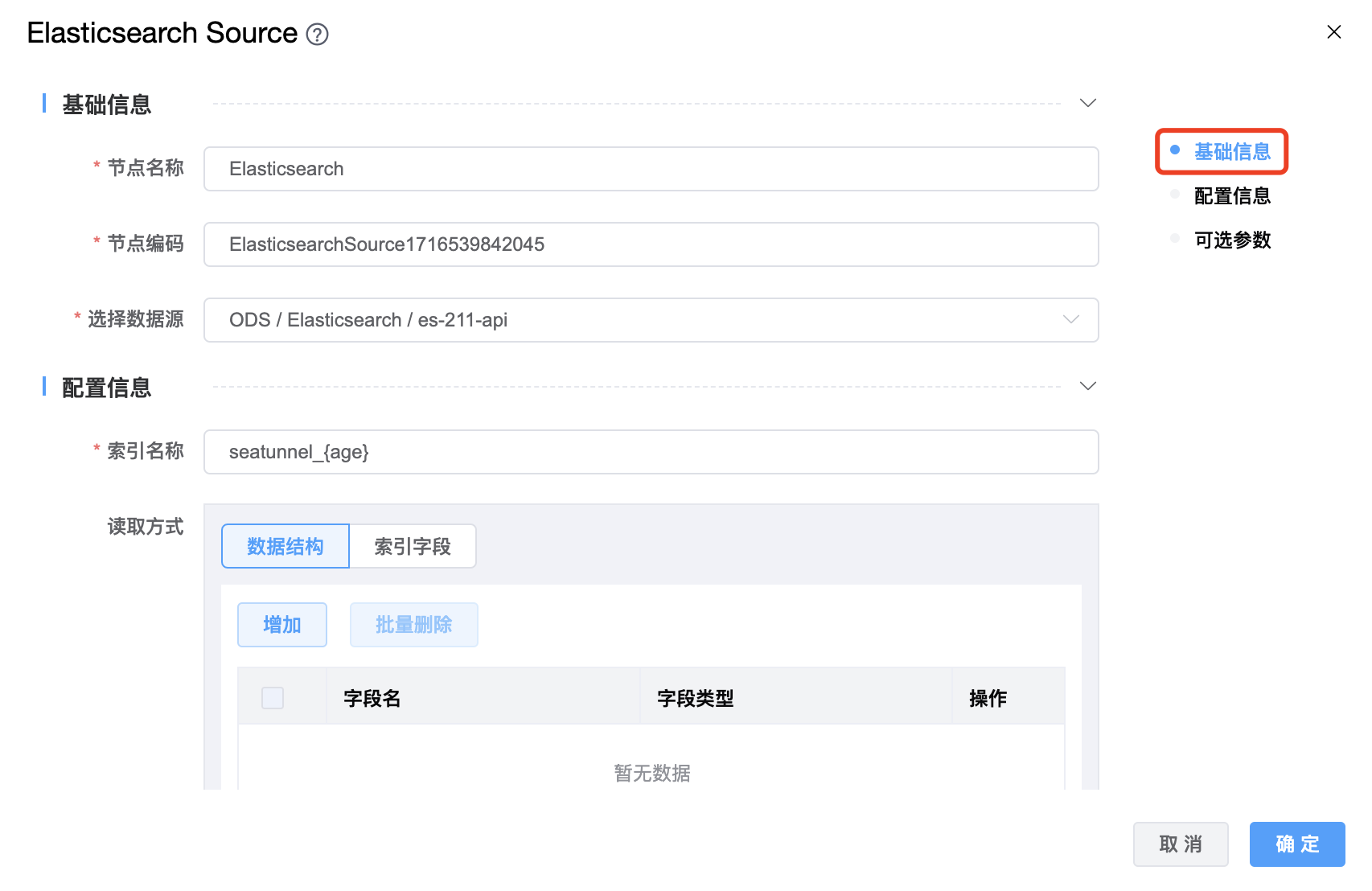Jump to 基础信息 in side navigation
Image resolution: width=1372 pixels, height=891 pixels.
tap(1231, 152)
